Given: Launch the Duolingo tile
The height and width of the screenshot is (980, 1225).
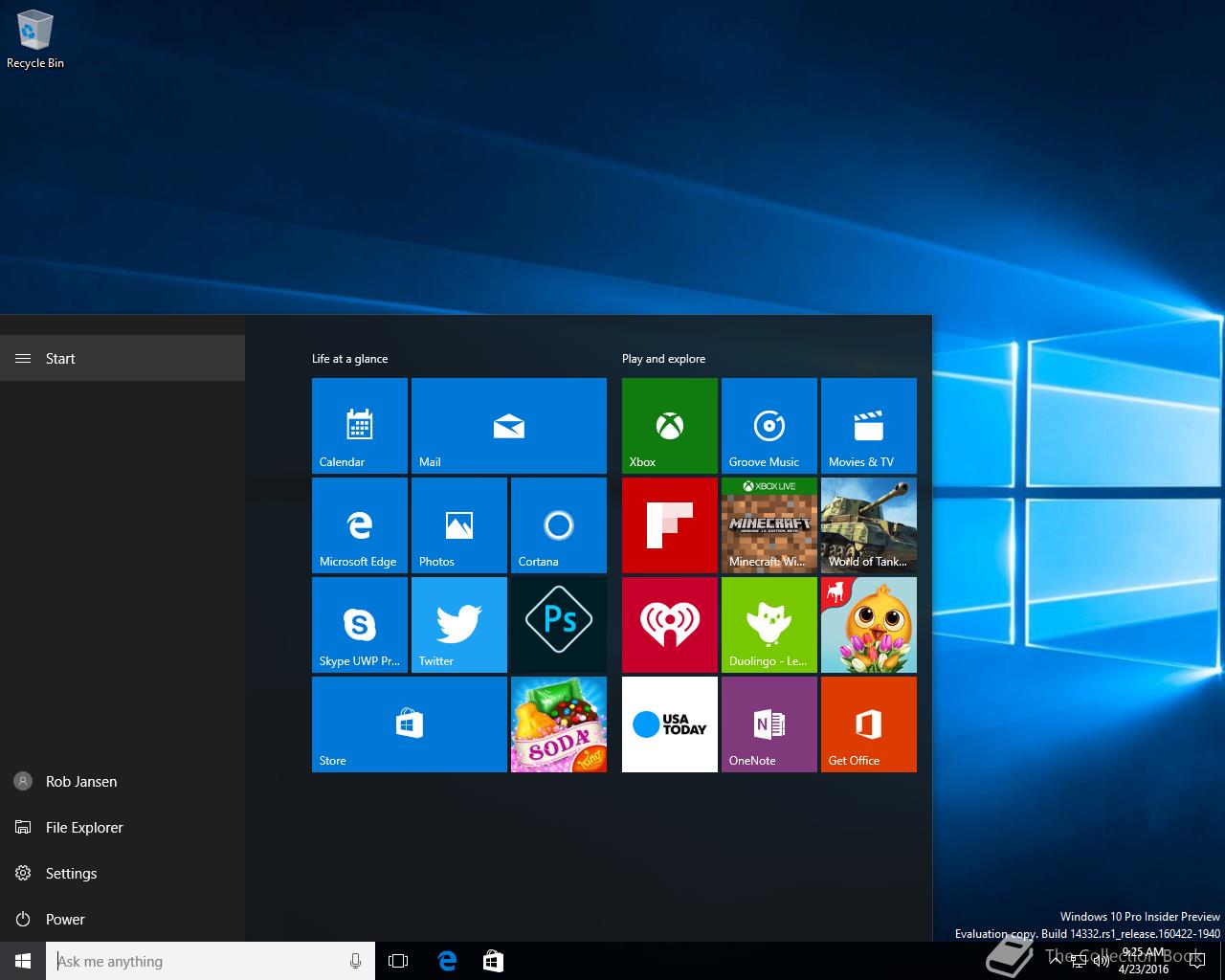Looking at the screenshot, I should 769,625.
